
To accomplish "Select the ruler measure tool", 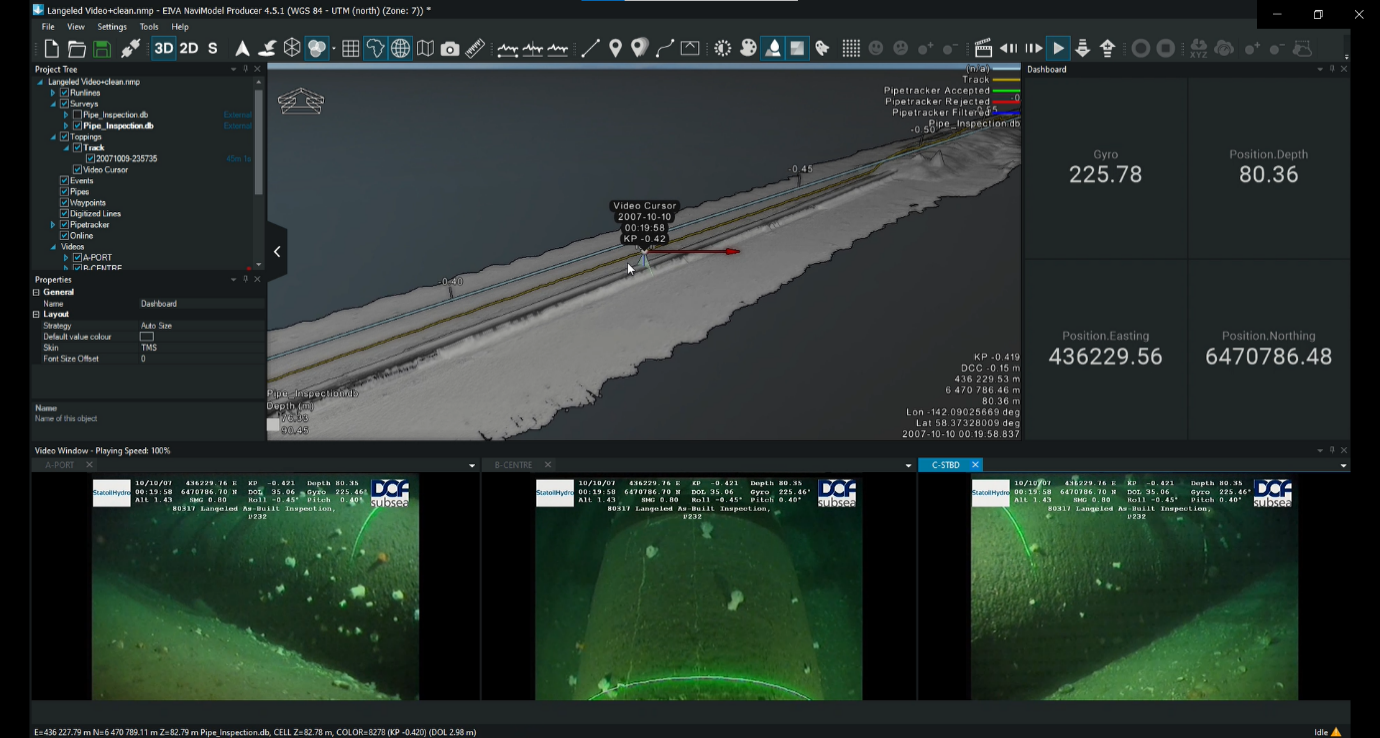I will [475, 48].
